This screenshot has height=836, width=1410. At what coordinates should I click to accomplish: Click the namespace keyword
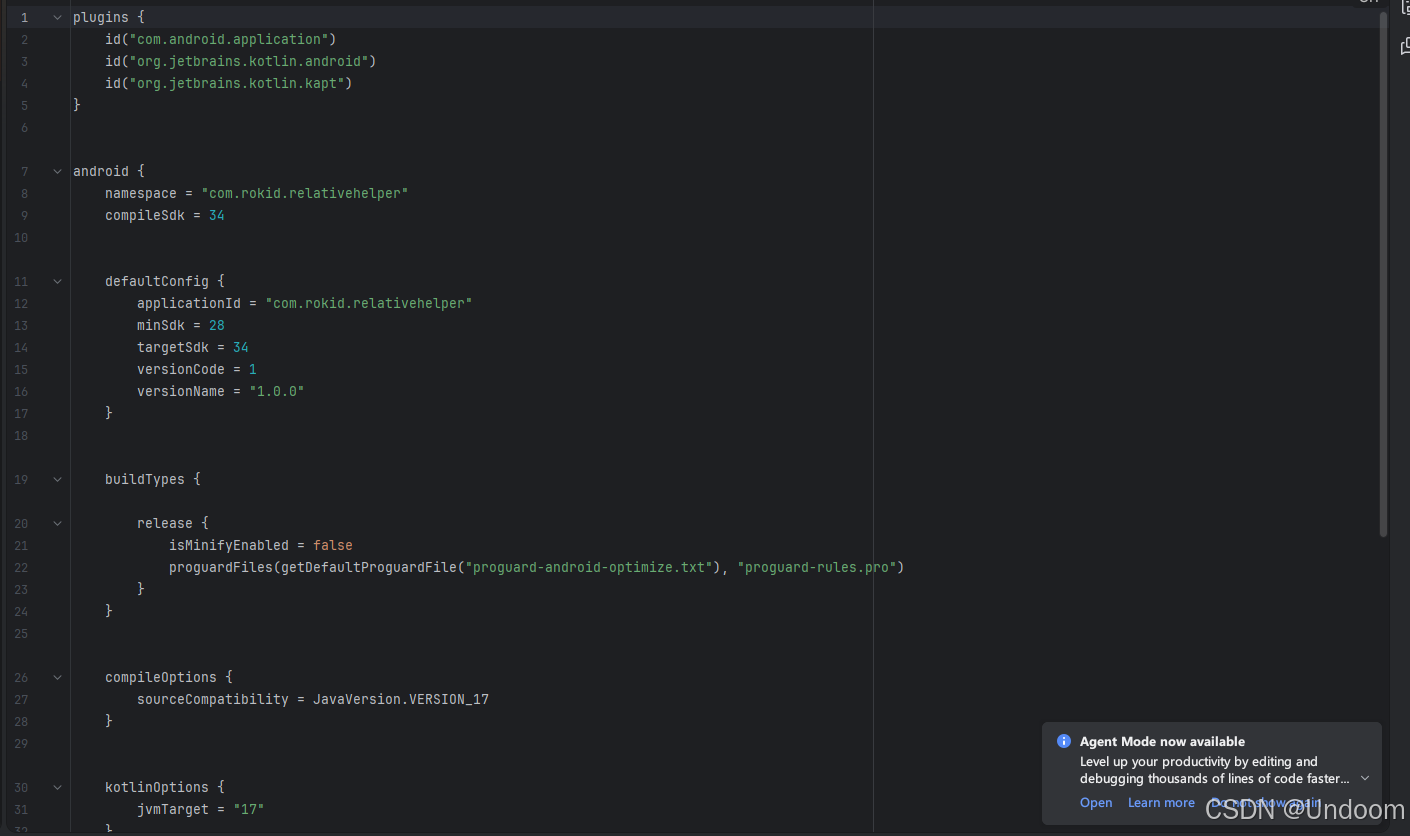(141, 193)
